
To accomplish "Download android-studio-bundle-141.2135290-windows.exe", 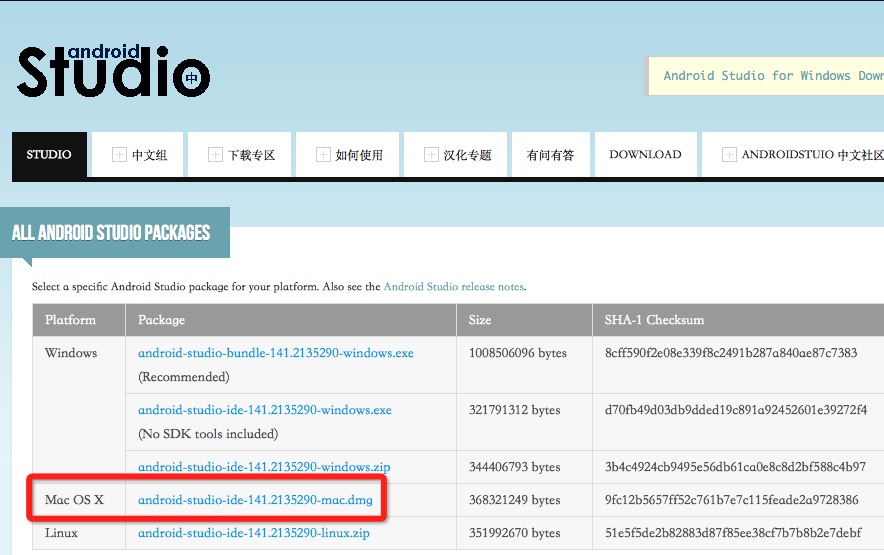I will [276, 353].
